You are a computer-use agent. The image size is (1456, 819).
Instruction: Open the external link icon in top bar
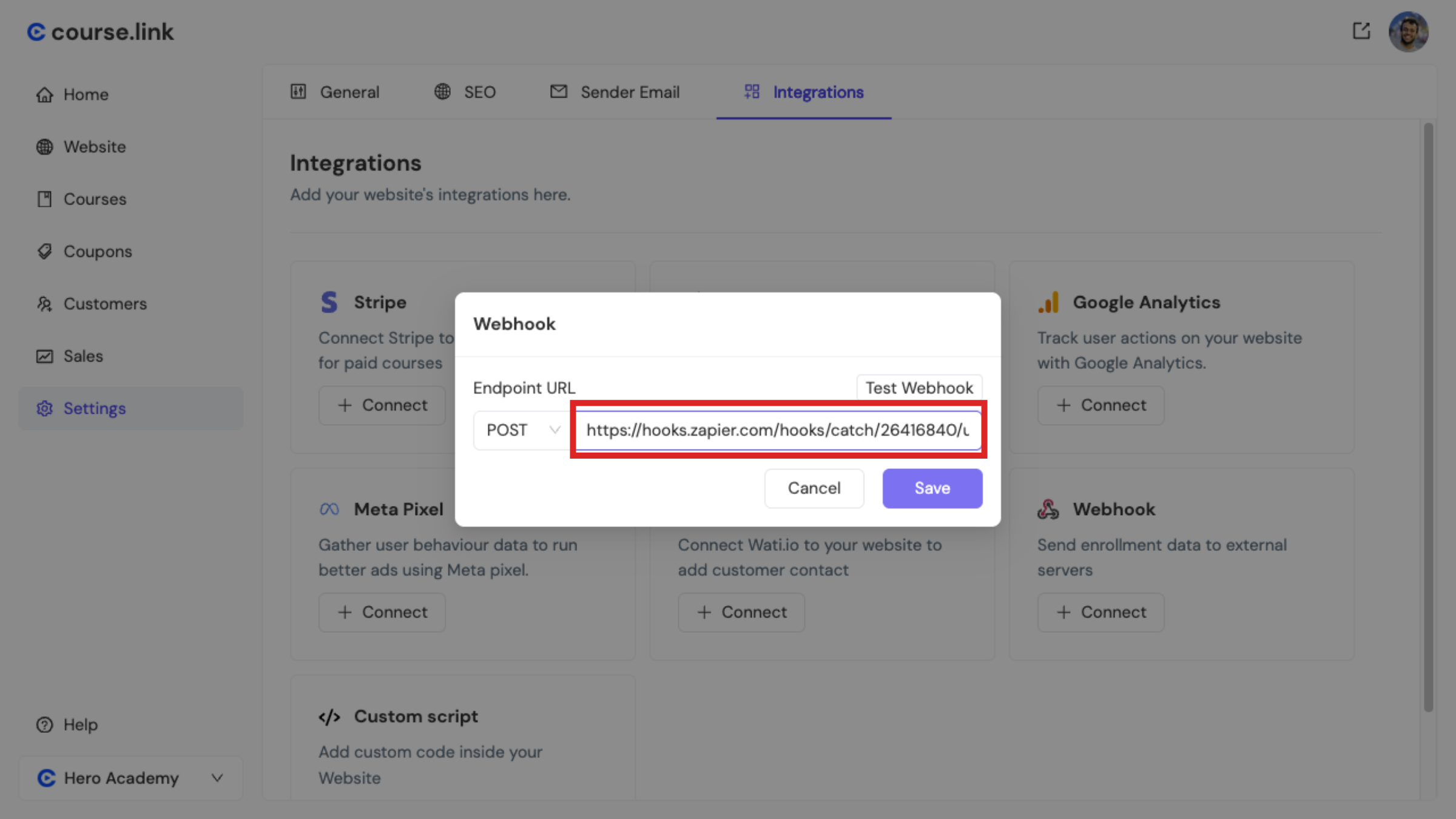point(1361,31)
